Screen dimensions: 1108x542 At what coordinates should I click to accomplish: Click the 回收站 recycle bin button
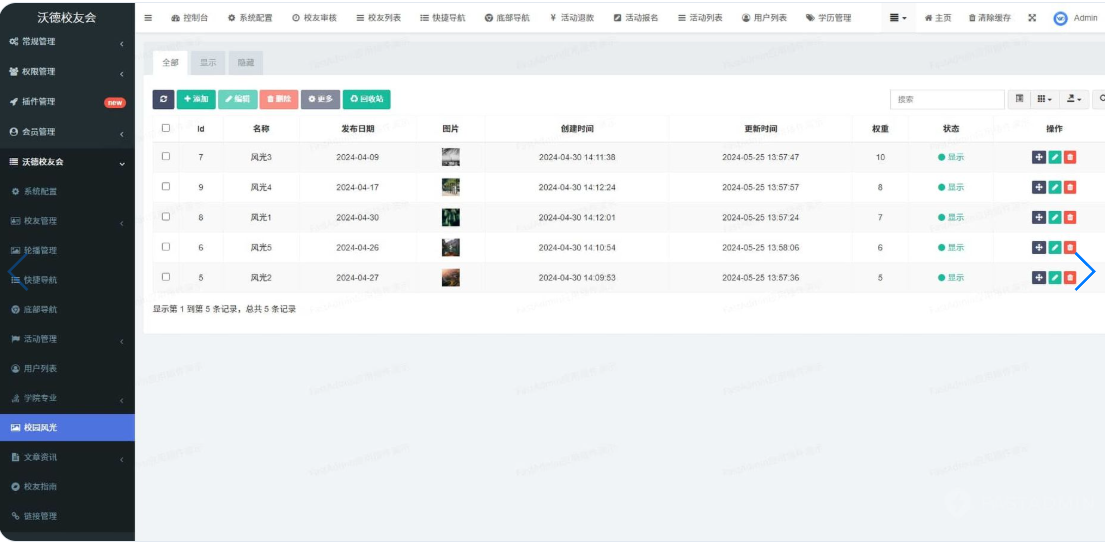[366, 99]
